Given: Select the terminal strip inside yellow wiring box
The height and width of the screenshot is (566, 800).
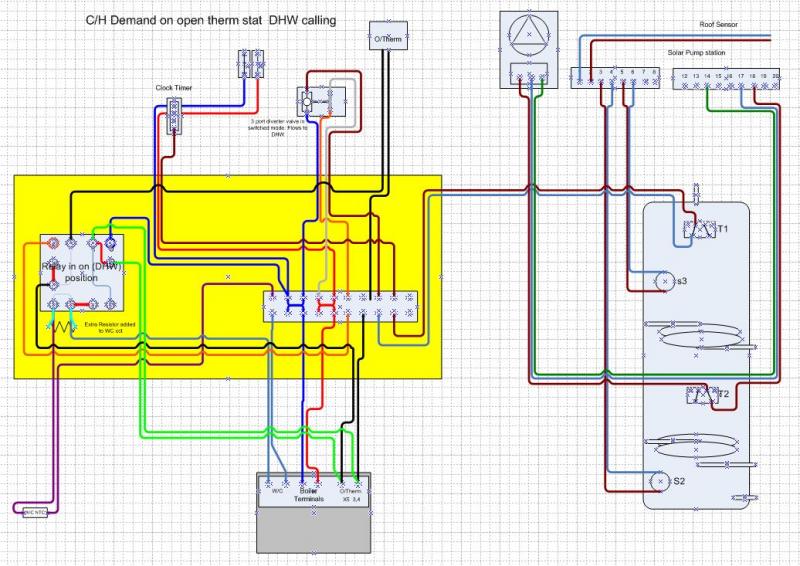Looking at the screenshot, I should point(340,305).
